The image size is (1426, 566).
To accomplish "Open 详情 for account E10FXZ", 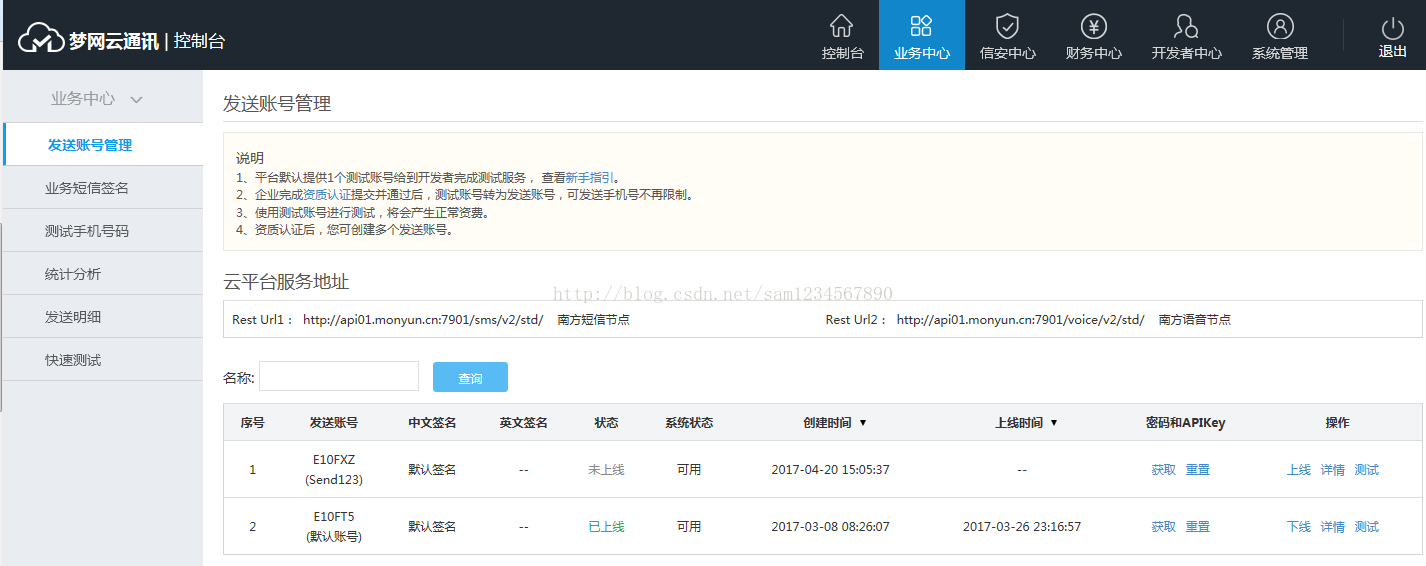I will pyautogui.click(x=1333, y=470).
